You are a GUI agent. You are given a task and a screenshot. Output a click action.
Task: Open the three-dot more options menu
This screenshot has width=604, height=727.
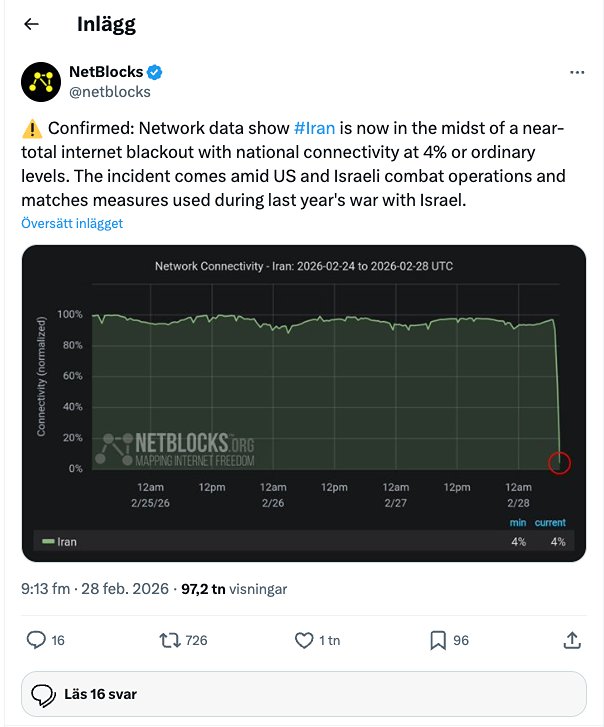[x=576, y=73]
